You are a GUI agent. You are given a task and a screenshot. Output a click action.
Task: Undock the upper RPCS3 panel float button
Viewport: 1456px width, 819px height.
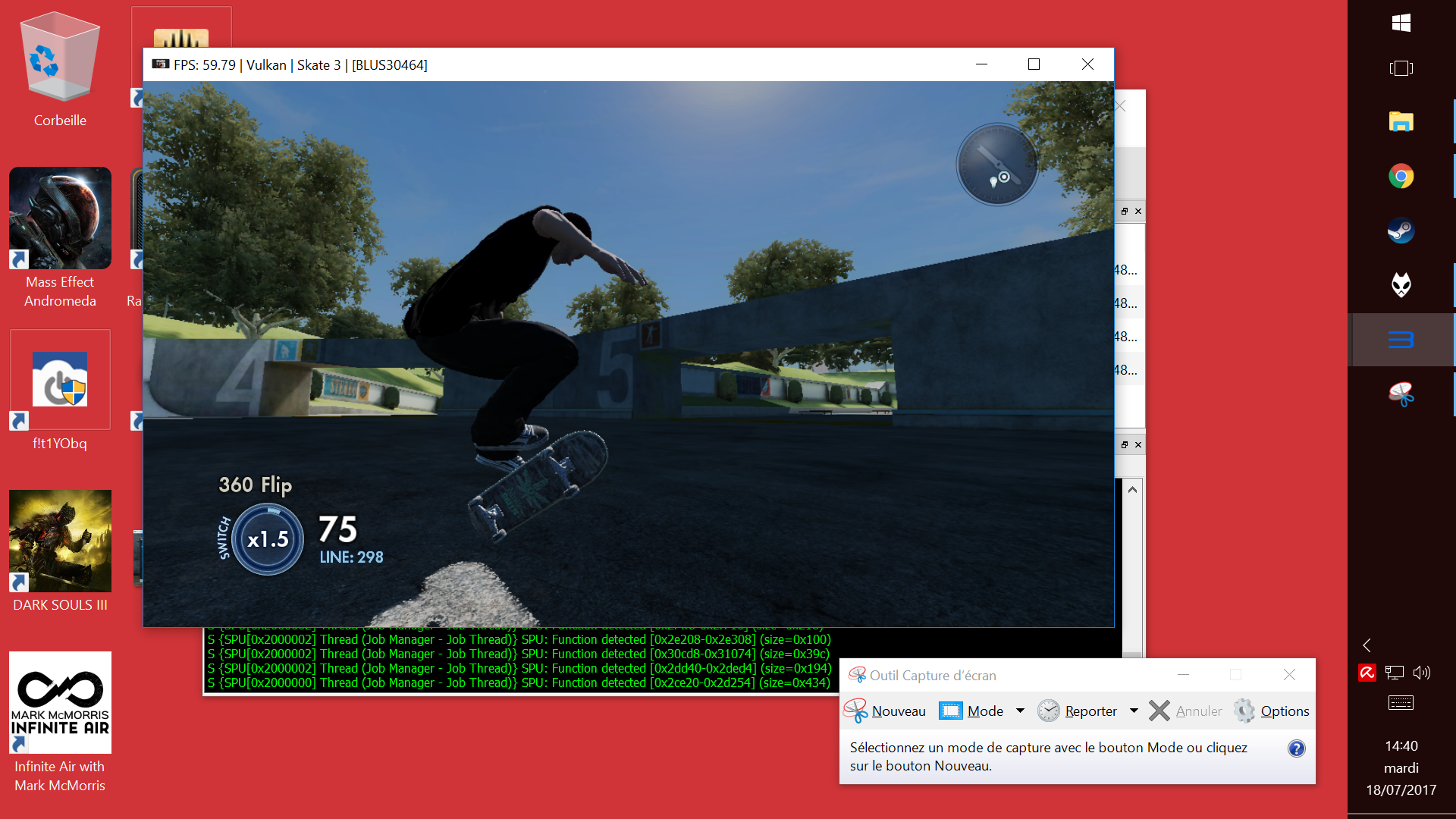click(x=1125, y=212)
